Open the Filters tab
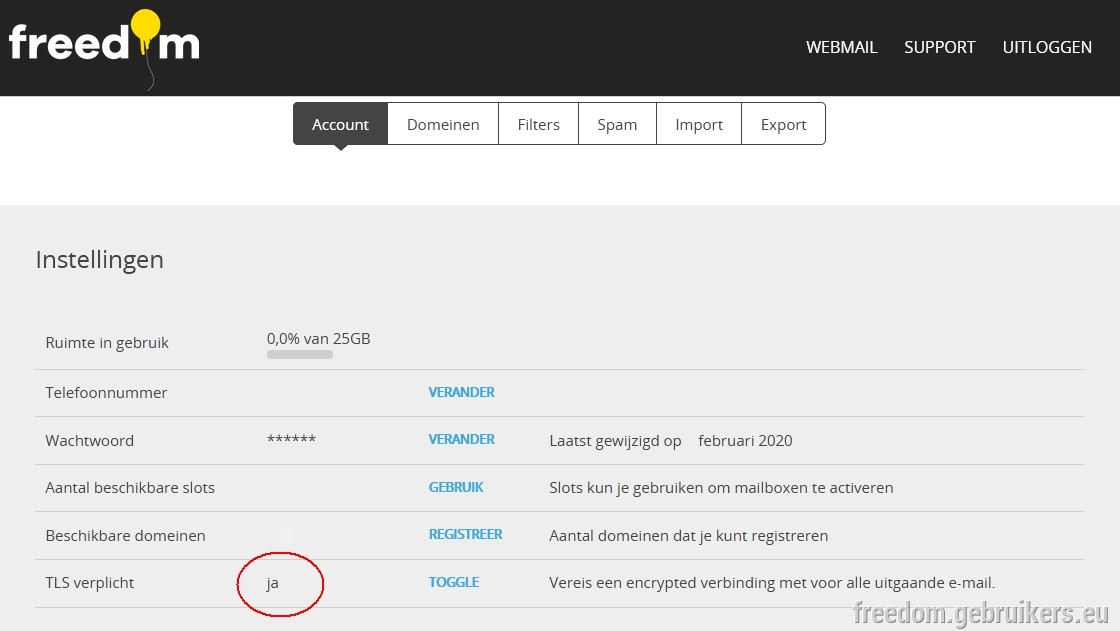Image resolution: width=1120 pixels, height=631 pixels. pyautogui.click(x=539, y=124)
